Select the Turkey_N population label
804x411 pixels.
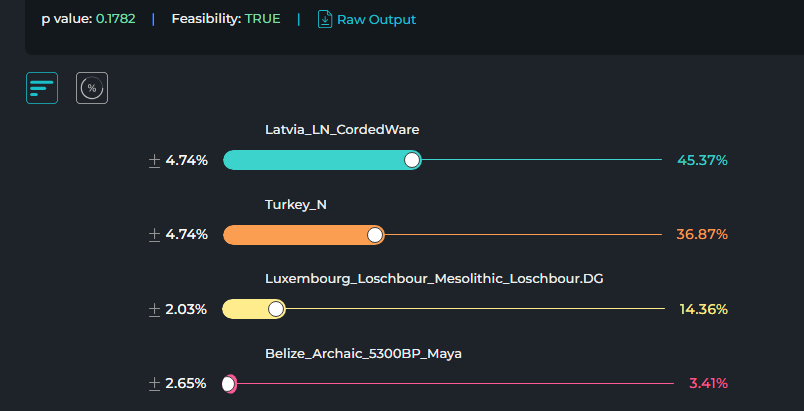[296, 205]
